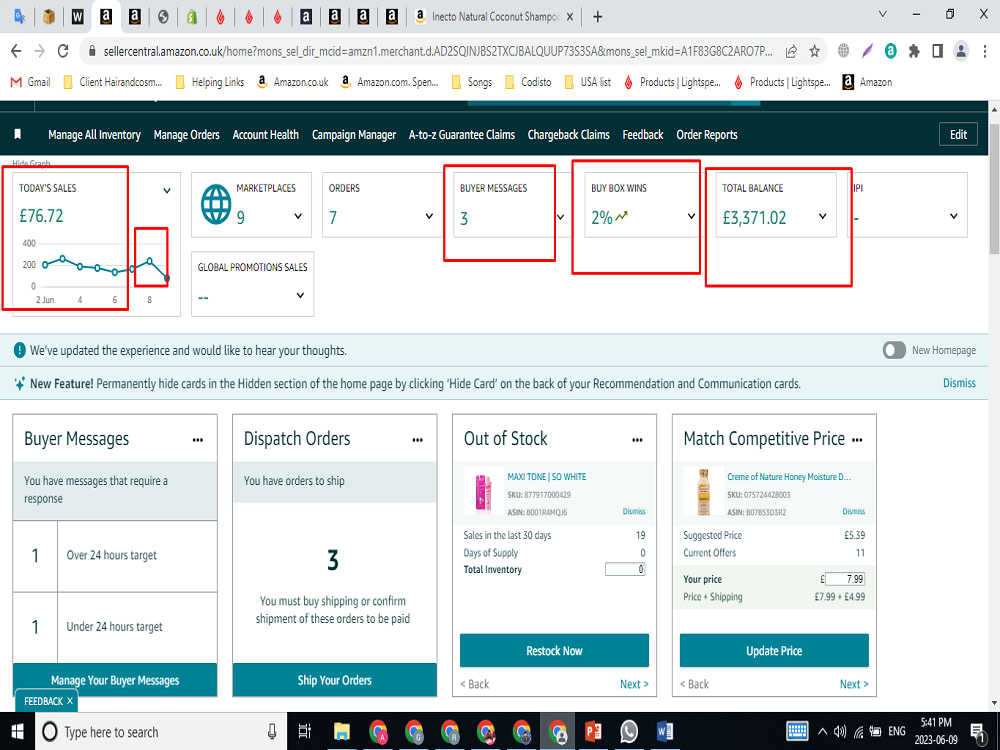The height and width of the screenshot is (750, 1000).
Task: Click the Creme of Nature product thumbnail
Action: click(x=703, y=492)
